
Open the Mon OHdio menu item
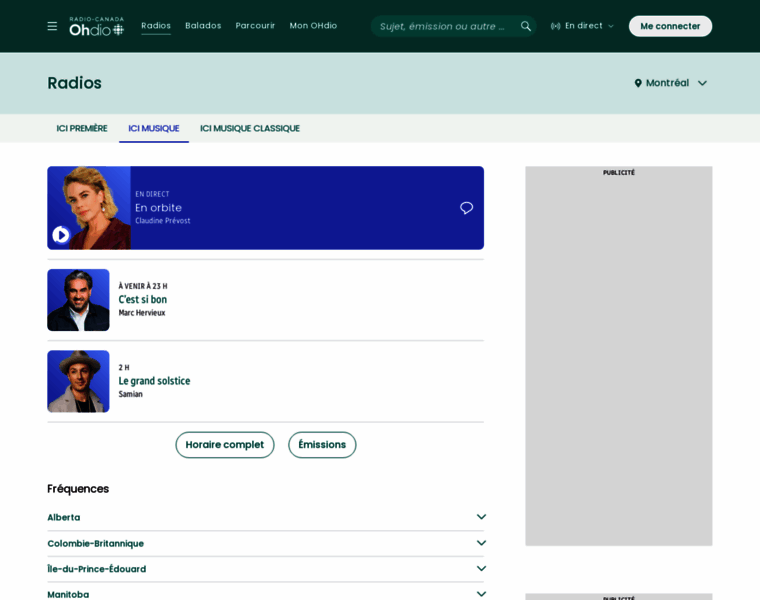[313, 26]
